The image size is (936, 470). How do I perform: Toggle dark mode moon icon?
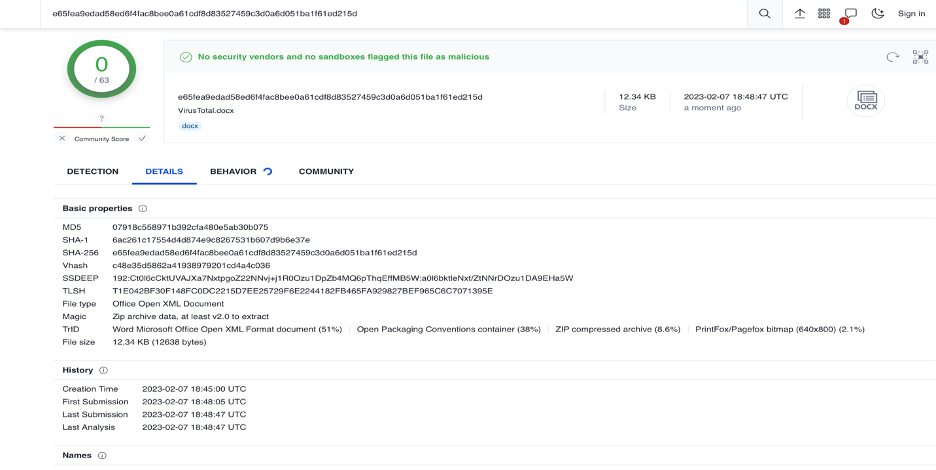(x=878, y=14)
